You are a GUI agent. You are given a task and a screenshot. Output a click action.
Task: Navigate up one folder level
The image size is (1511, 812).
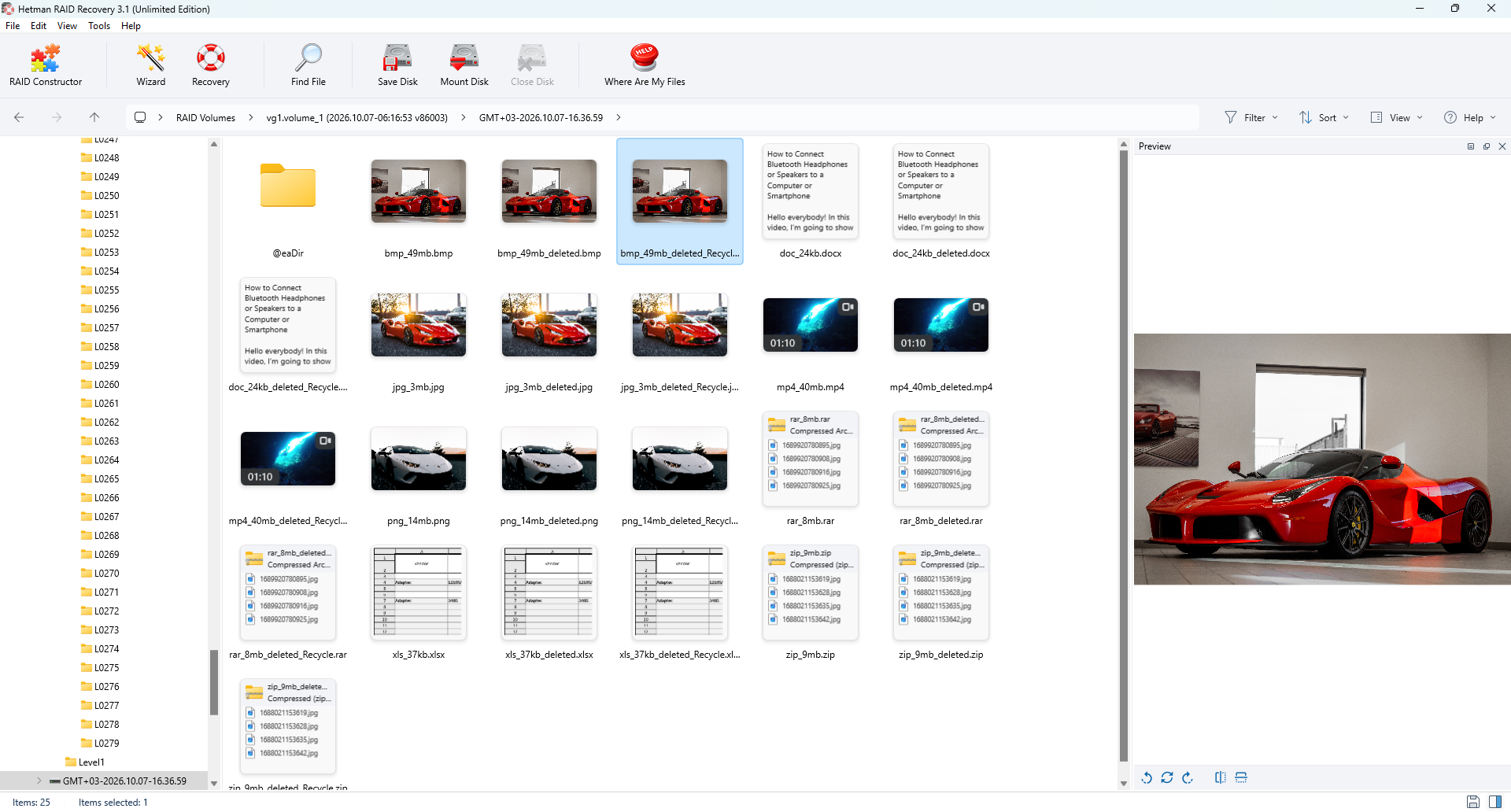[94, 117]
